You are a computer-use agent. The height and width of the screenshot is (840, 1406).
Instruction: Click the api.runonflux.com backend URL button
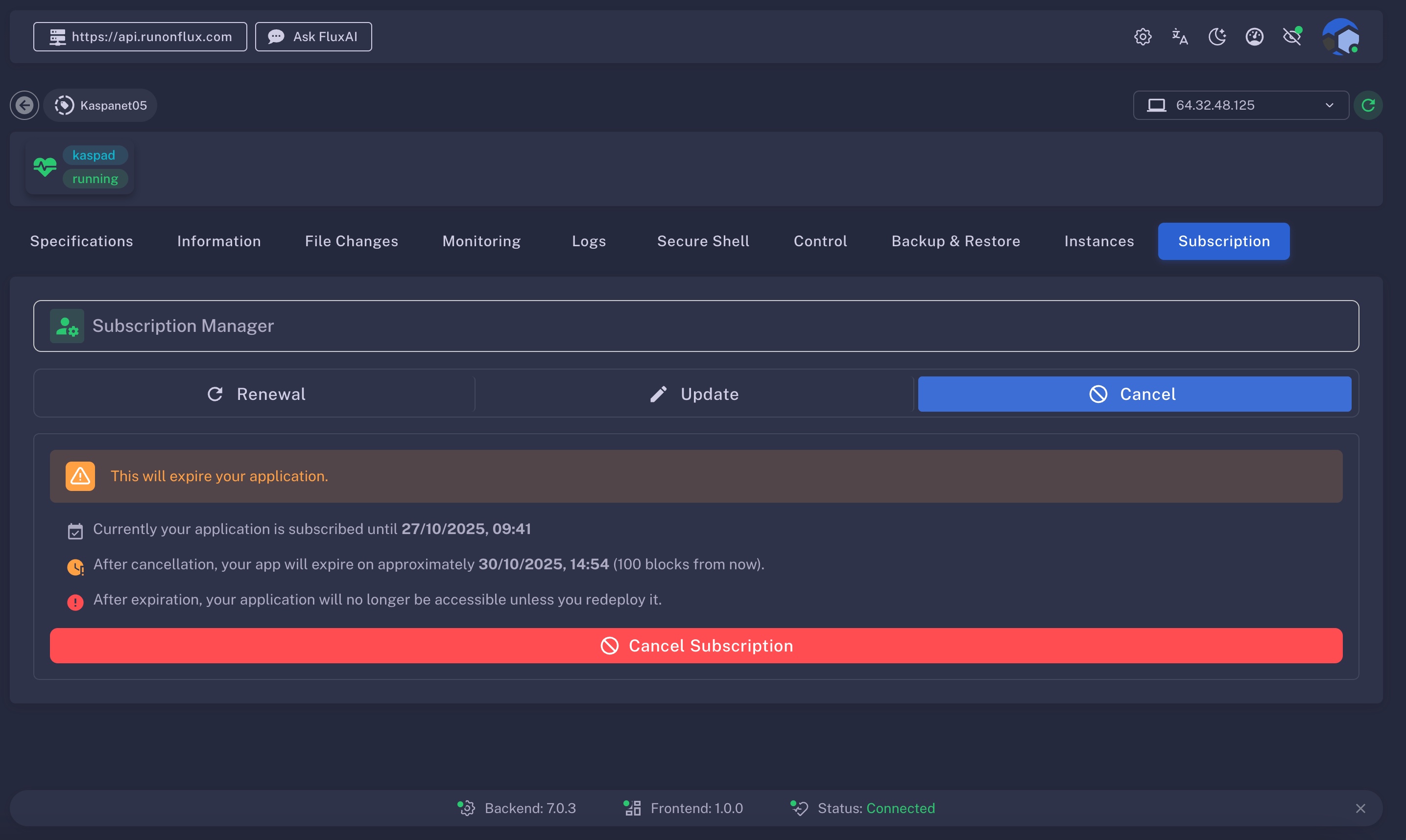click(x=140, y=37)
